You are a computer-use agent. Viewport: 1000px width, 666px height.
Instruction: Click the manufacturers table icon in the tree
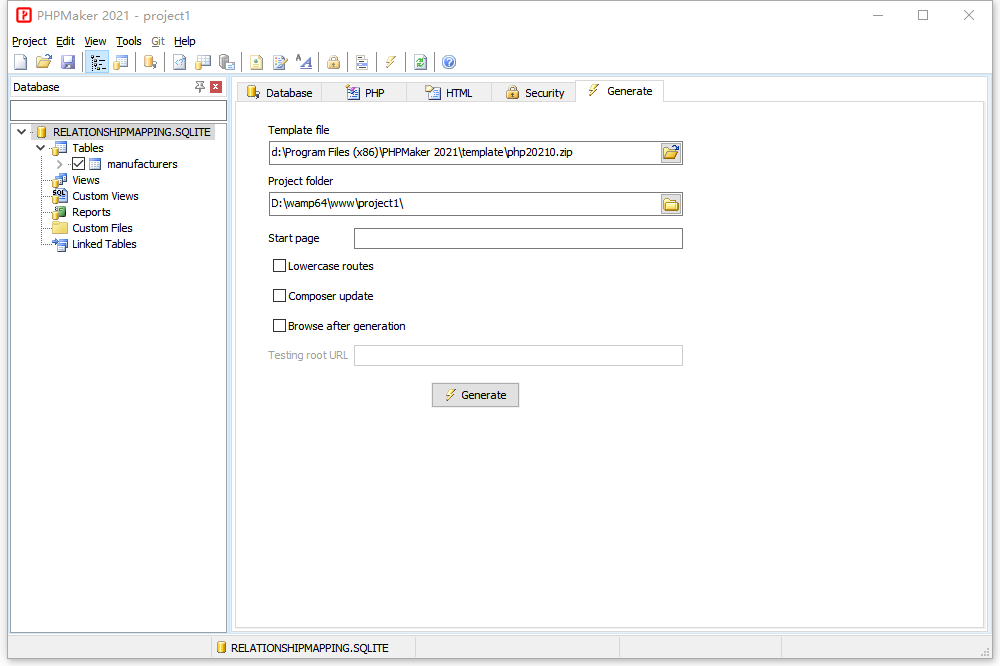click(95, 164)
